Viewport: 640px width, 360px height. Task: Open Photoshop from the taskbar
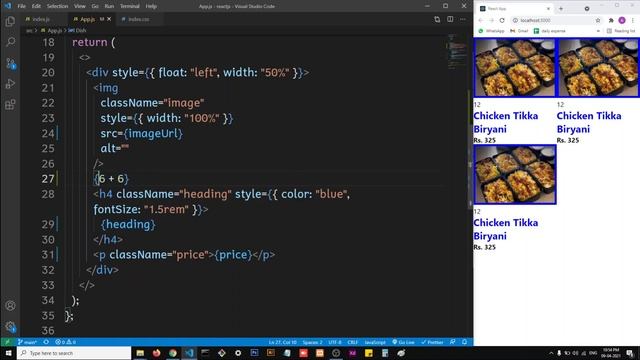[254, 353]
